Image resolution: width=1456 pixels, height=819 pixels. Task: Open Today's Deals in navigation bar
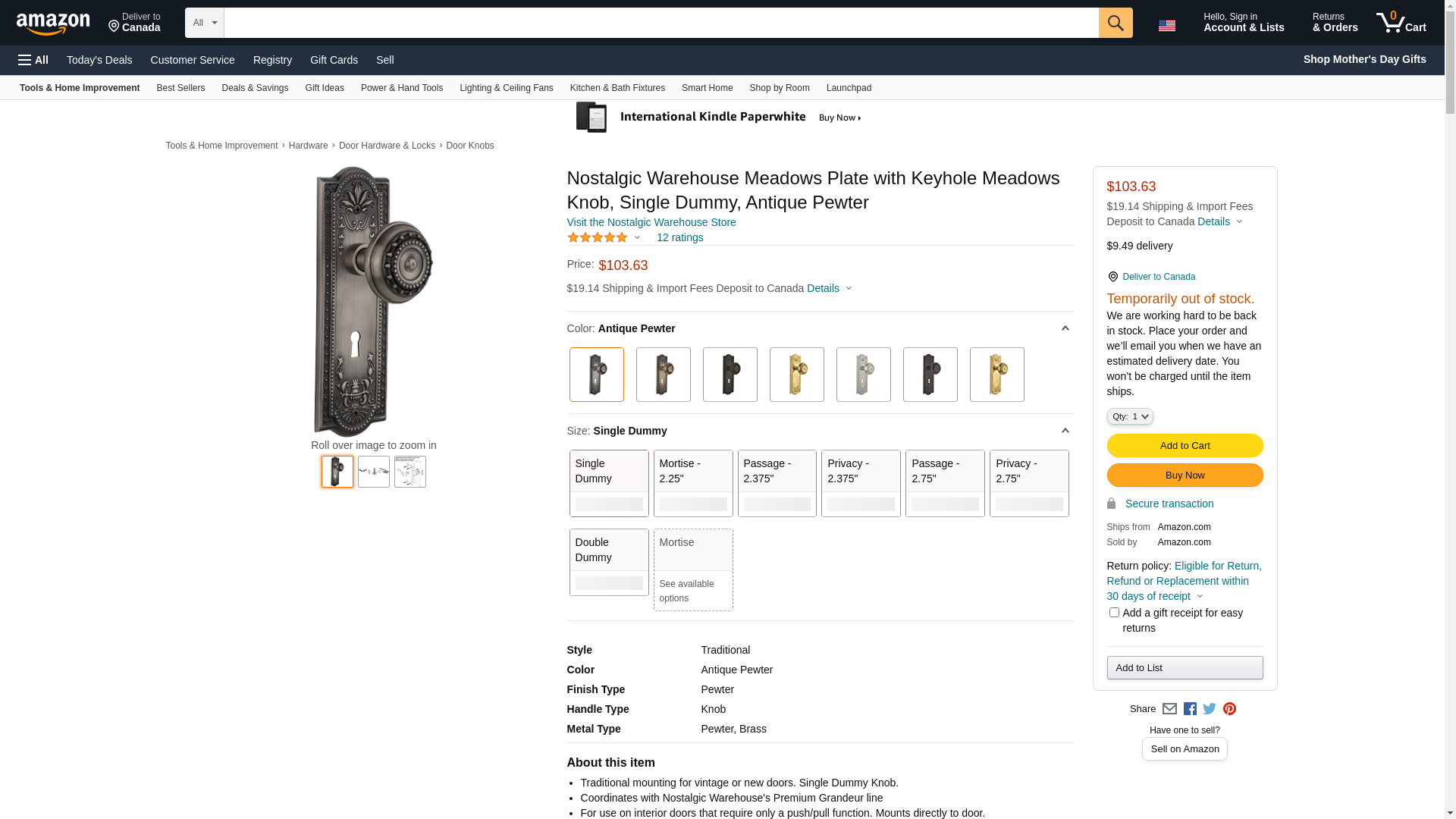[x=99, y=60]
